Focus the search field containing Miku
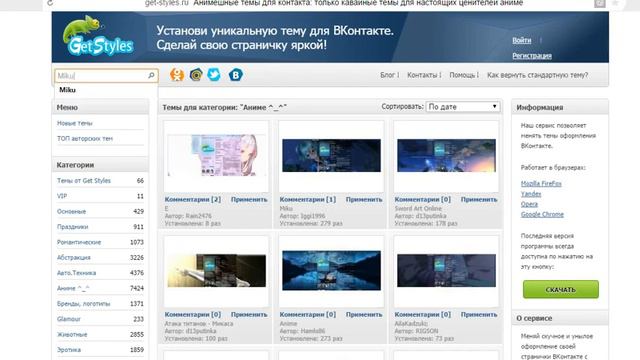640x360 pixels. (106, 76)
